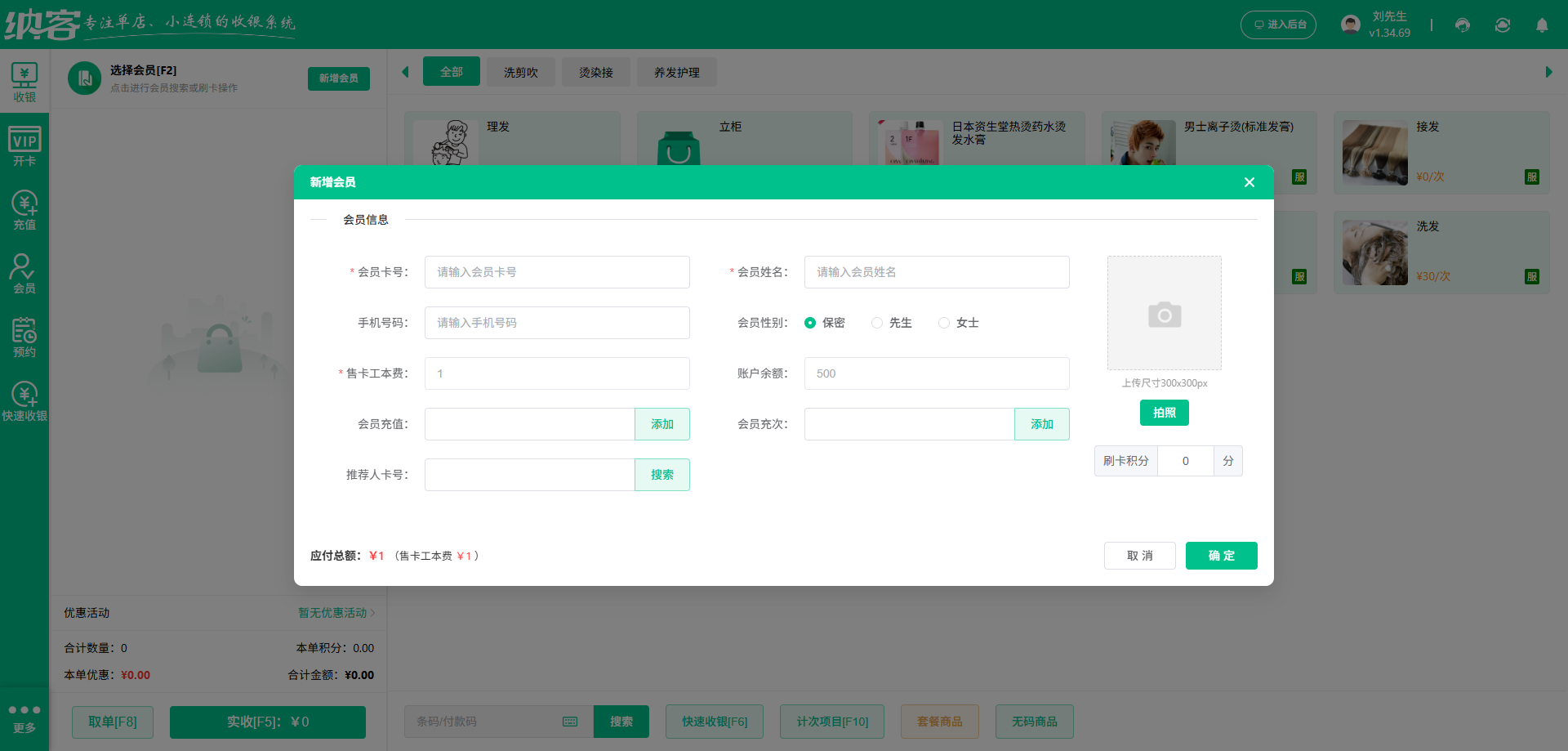Focus the 账户余额 input field
Viewport: 1568px width, 751px height.
coord(937,373)
